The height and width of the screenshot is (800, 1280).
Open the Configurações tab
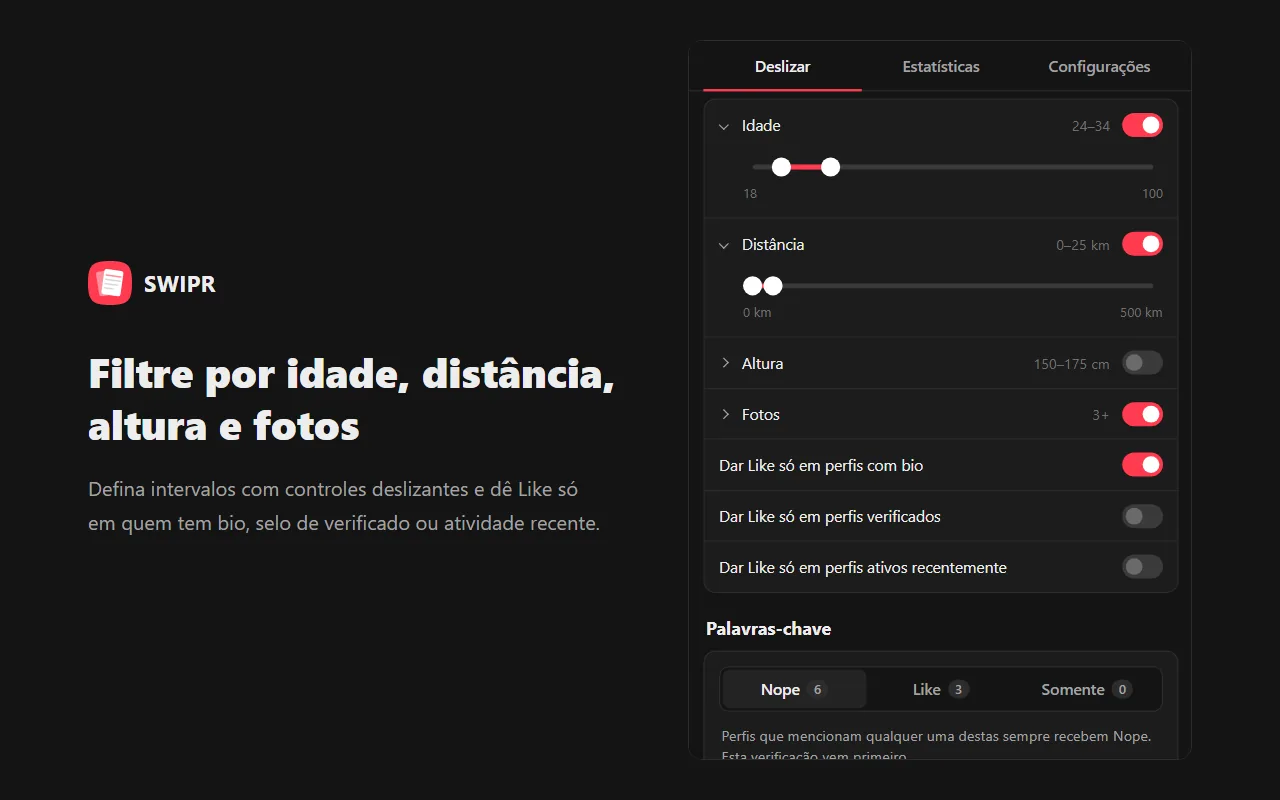pyautogui.click(x=1099, y=67)
